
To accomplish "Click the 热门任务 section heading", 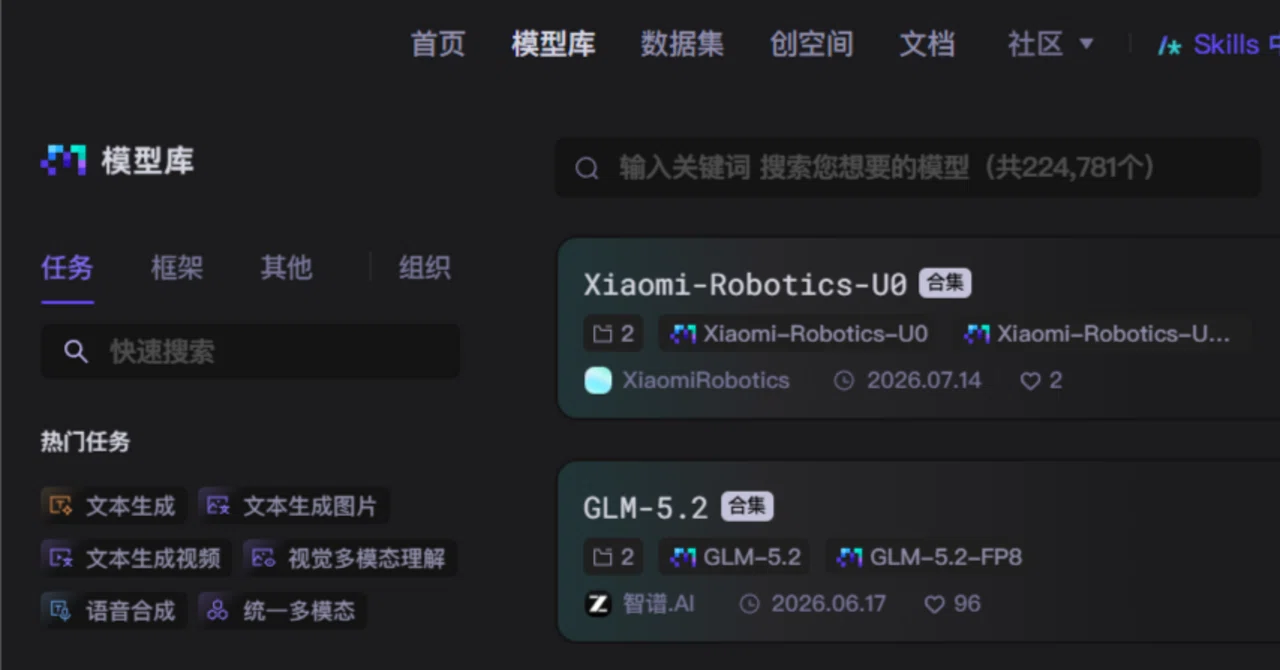I will pyautogui.click(x=85, y=441).
